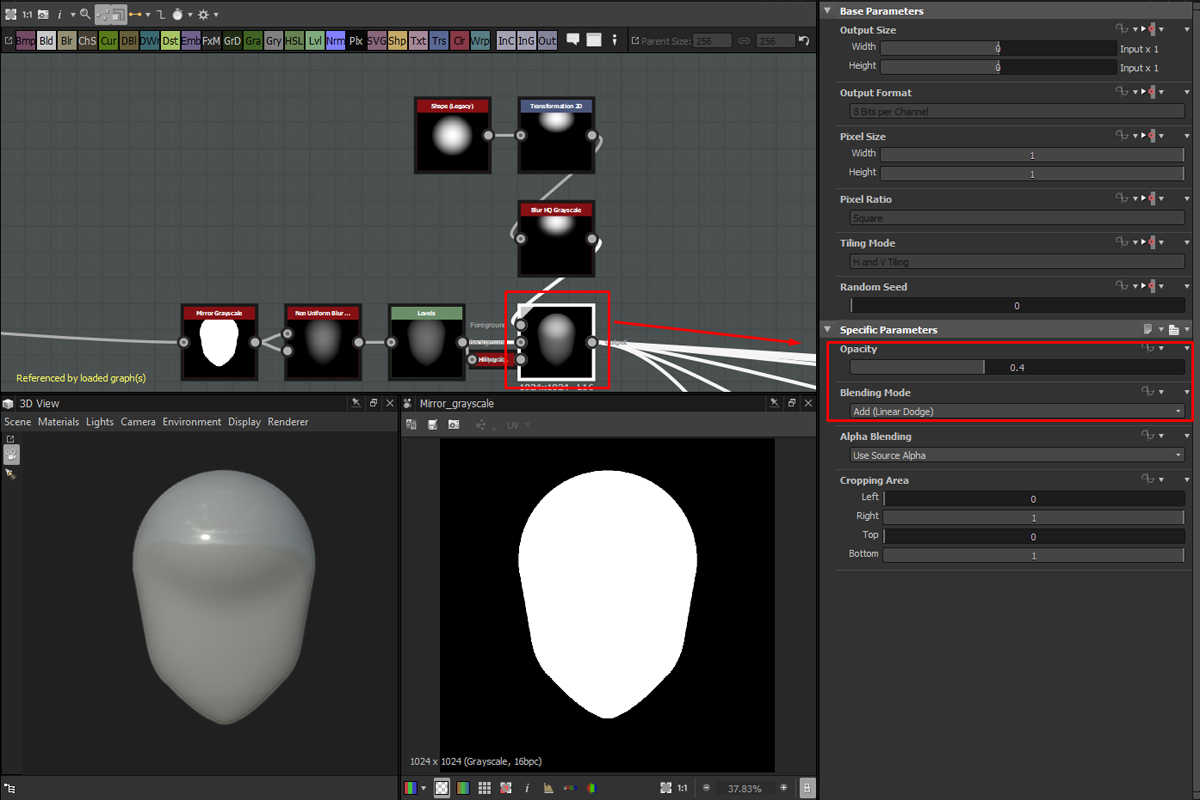
Task: Open the Pixel Ratio Square dropdown
Action: click(x=1016, y=217)
